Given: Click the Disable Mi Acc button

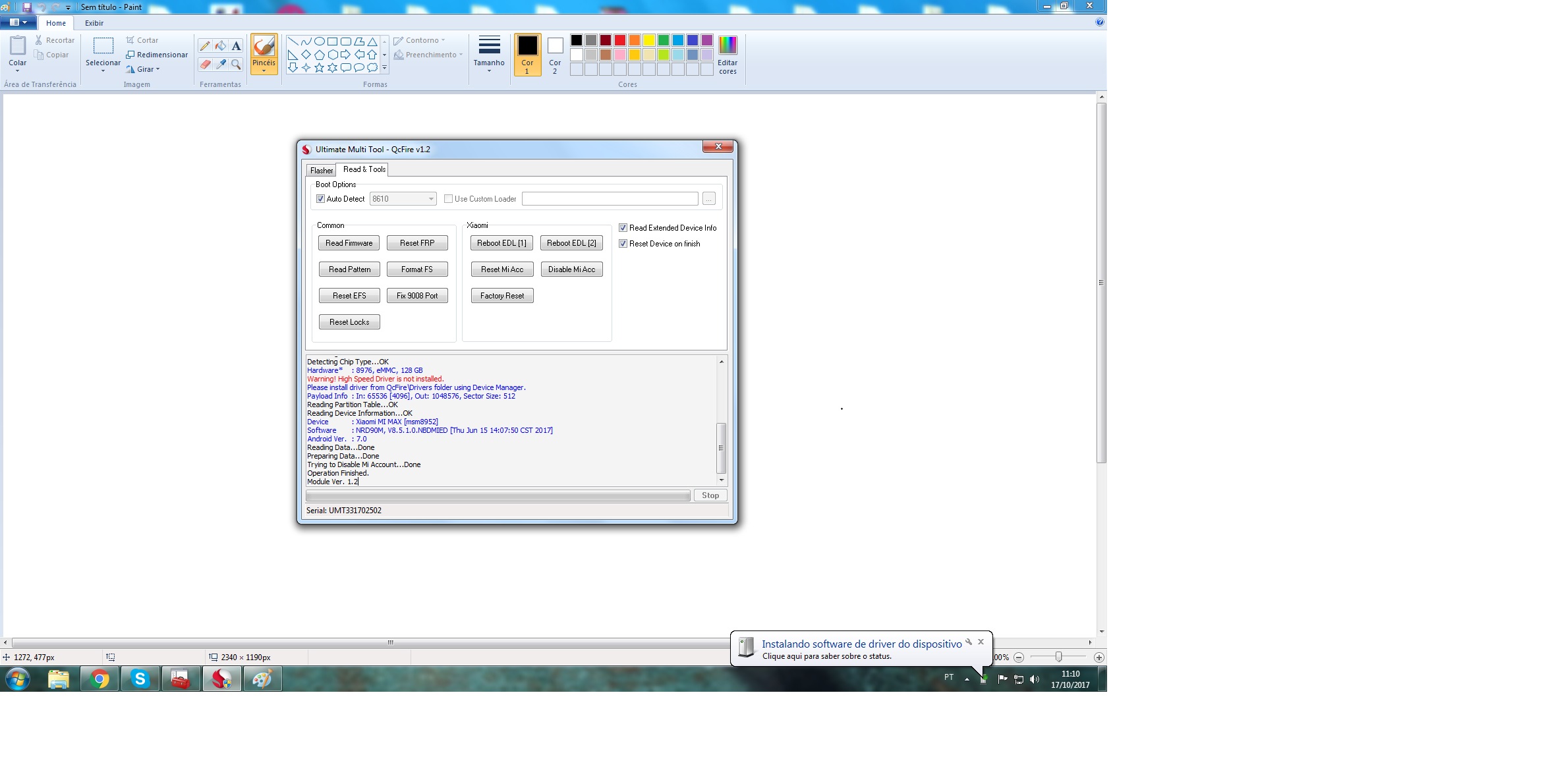Looking at the screenshot, I should tap(571, 269).
